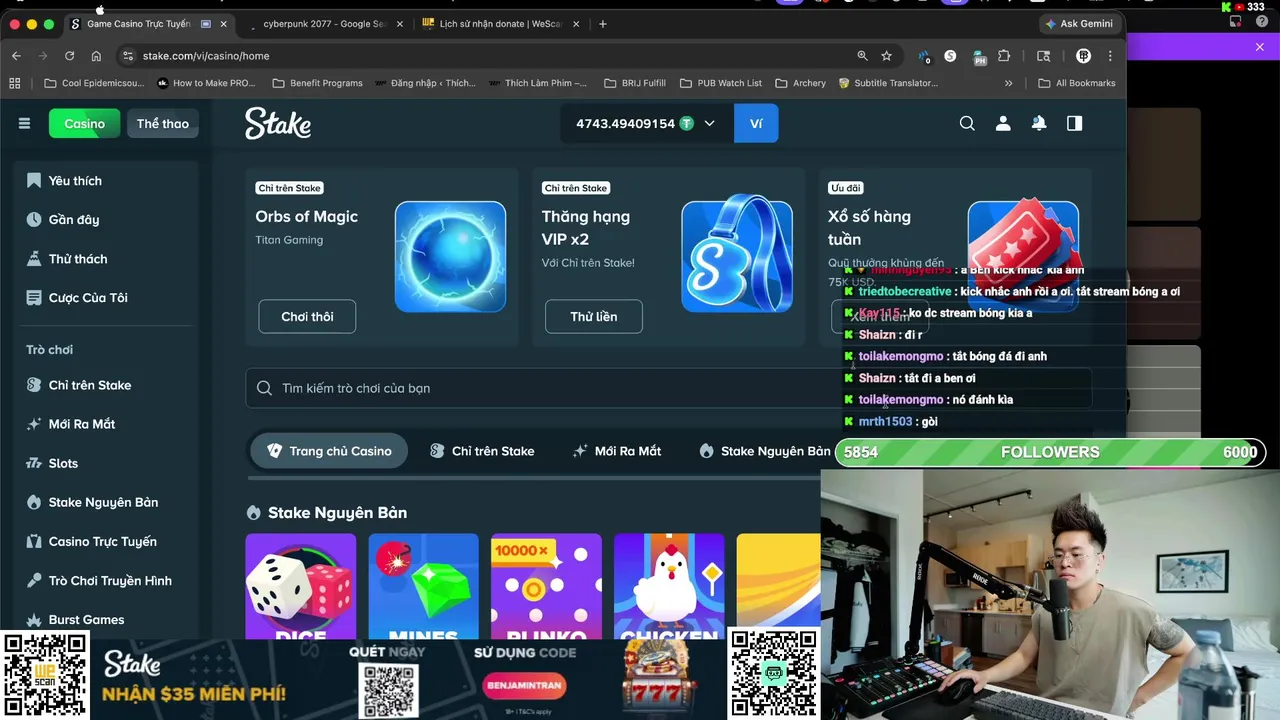Show the hidden bookmarks overflow
The height and width of the screenshot is (720, 1280).
(x=1008, y=83)
